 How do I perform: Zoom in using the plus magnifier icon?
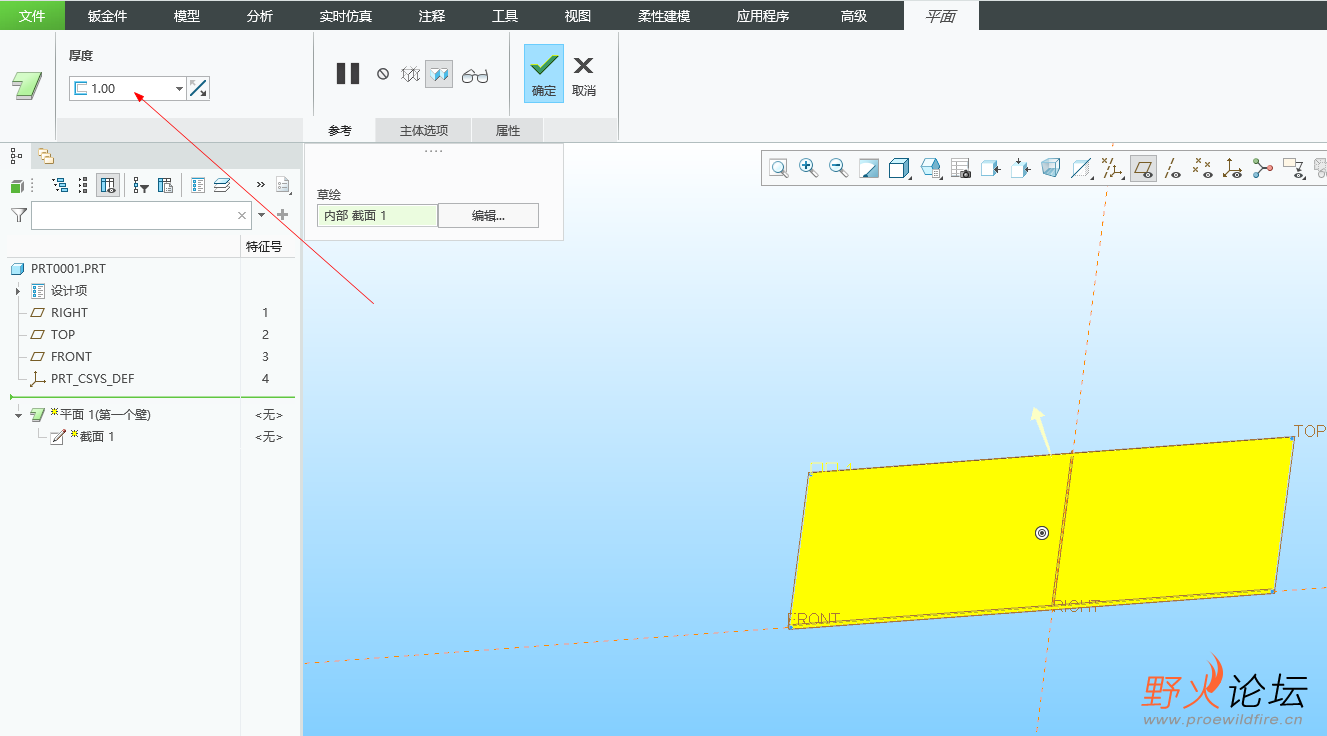pyautogui.click(x=809, y=168)
